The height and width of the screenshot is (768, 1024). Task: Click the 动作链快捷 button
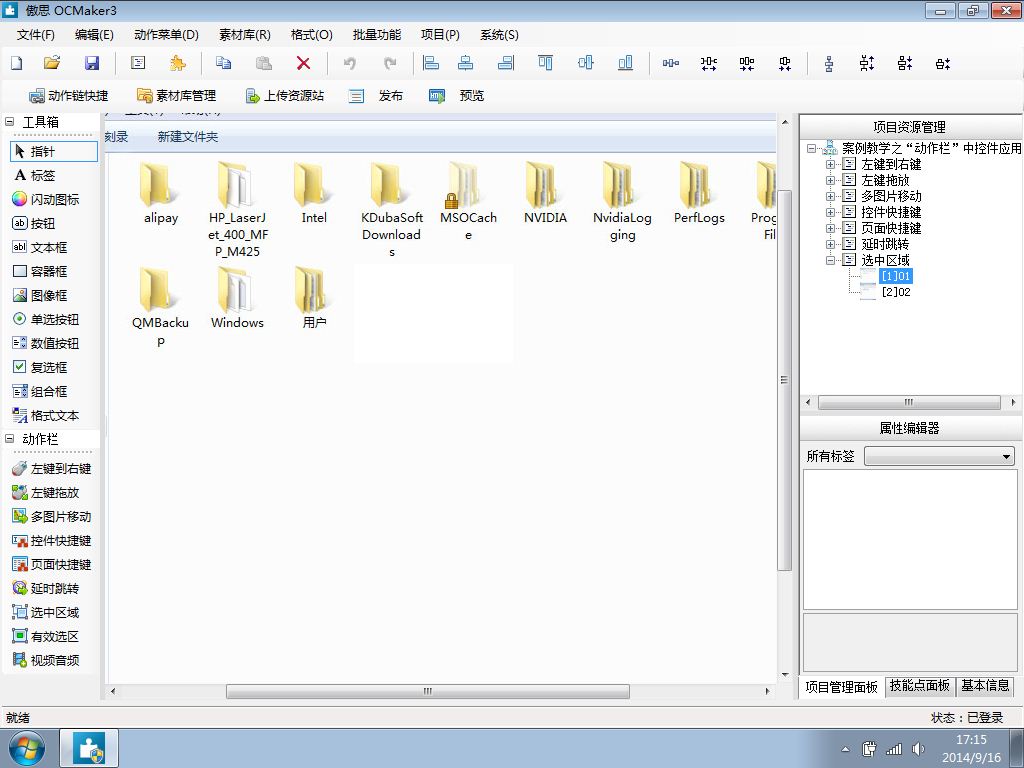(x=69, y=96)
